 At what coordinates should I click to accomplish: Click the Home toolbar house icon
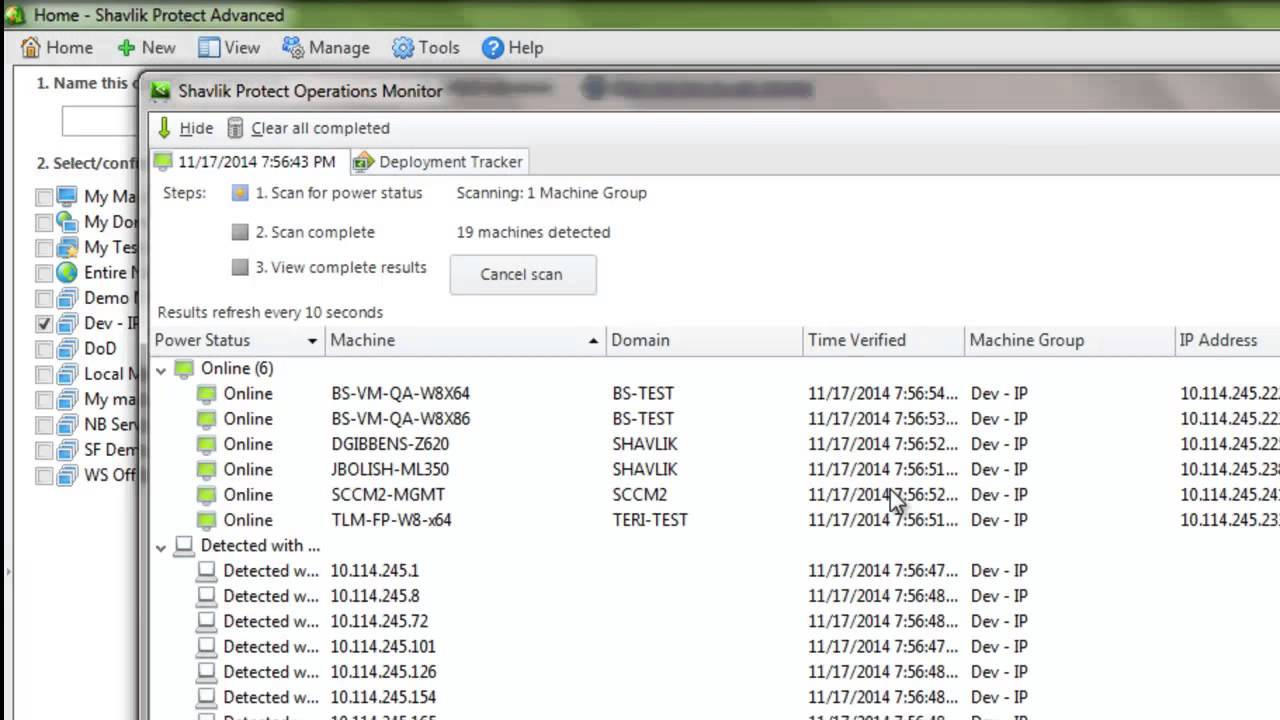[31, 47]
